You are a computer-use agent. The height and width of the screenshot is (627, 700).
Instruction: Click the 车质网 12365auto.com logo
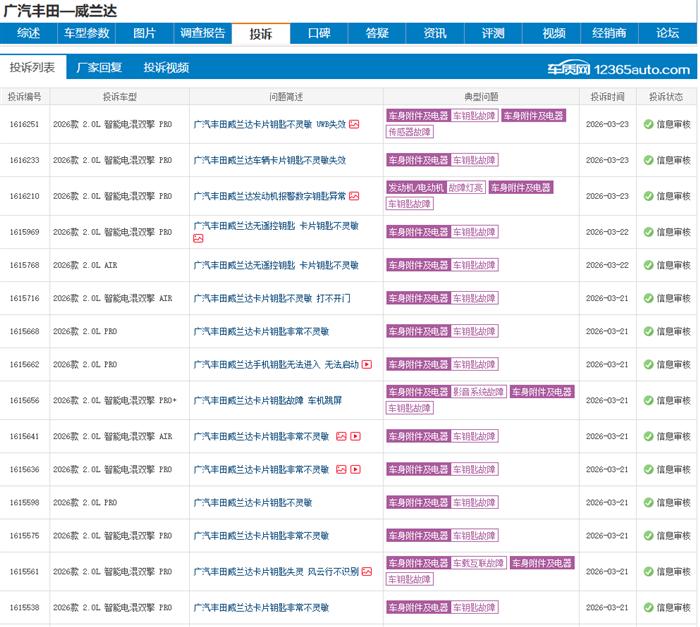tap(618, 70)
